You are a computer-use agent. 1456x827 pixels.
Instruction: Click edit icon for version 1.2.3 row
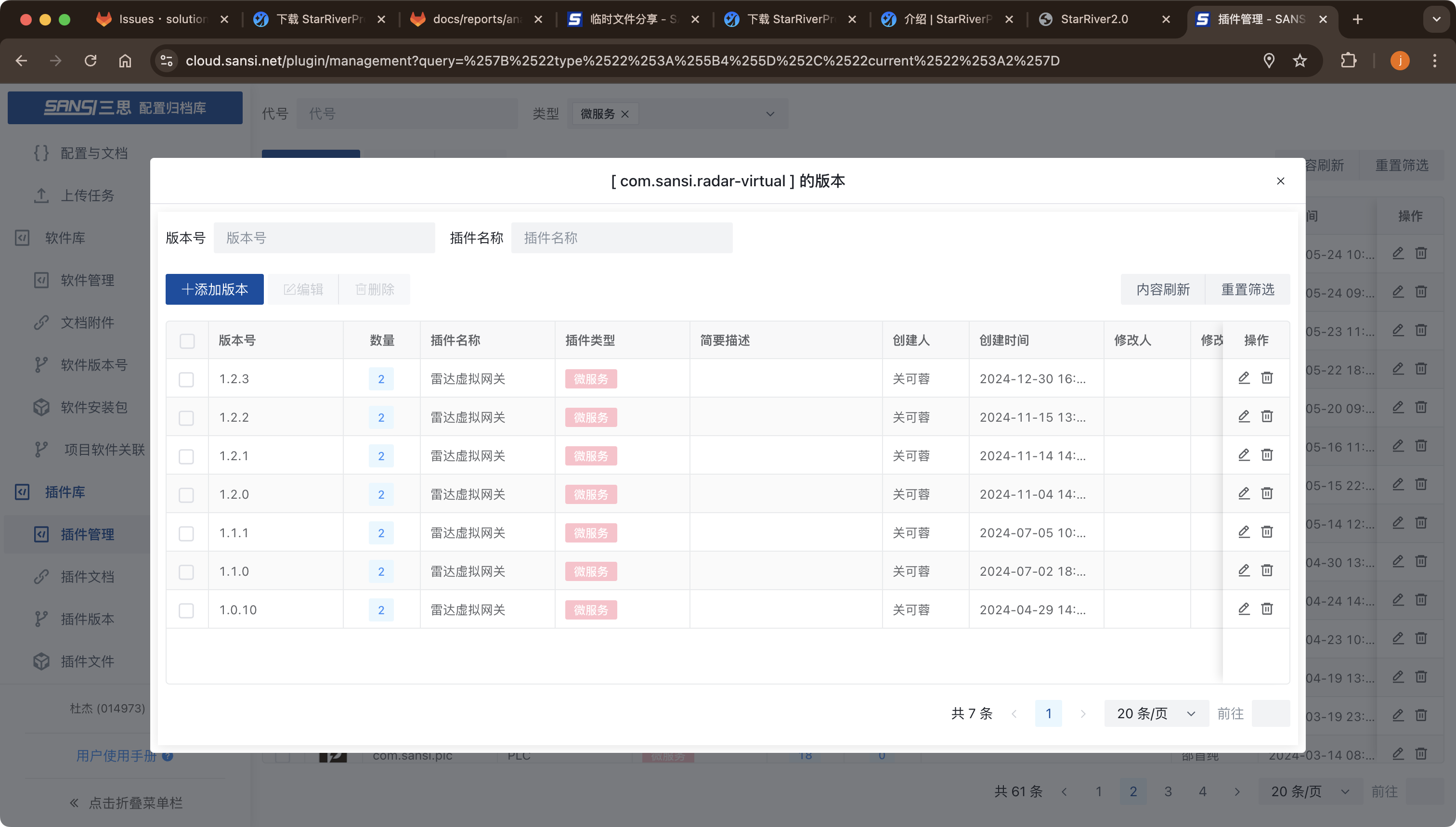click(1244, 378)
